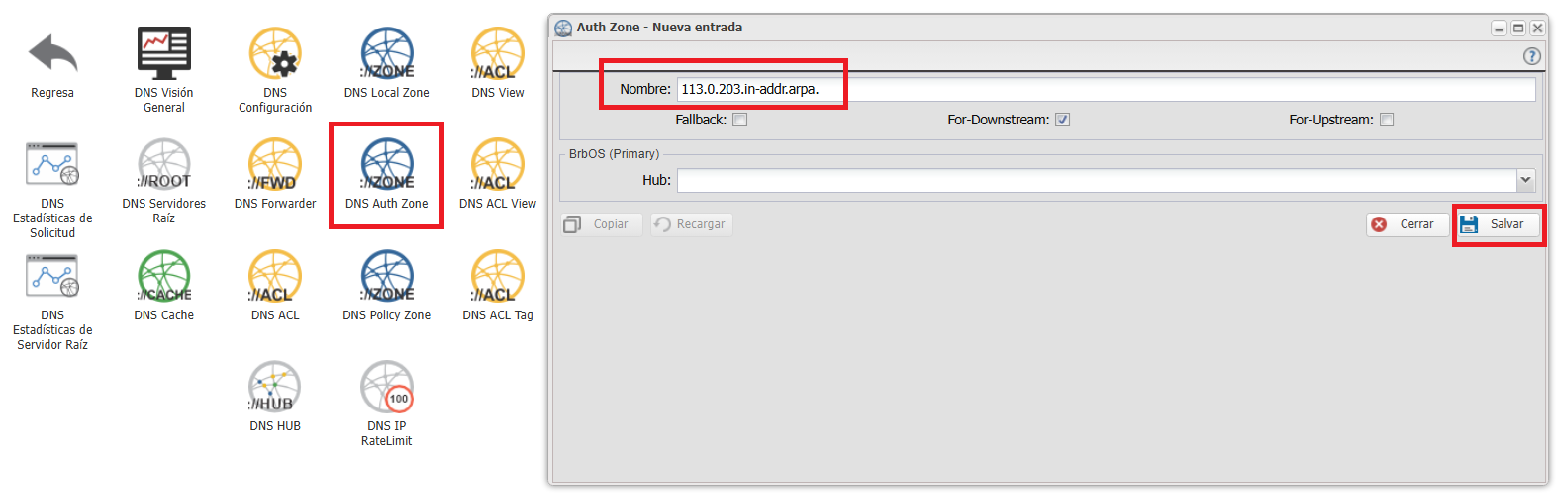Screen dimensions: 1566x496
Task: Open the DNS IP RateLimit icon
Action: [386, 387]
